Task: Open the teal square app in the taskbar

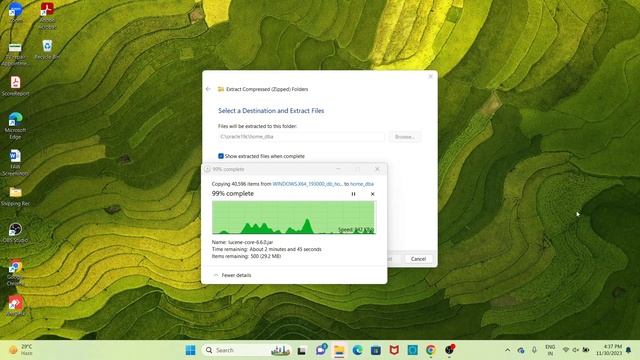Action: click(x=412, y=350)
